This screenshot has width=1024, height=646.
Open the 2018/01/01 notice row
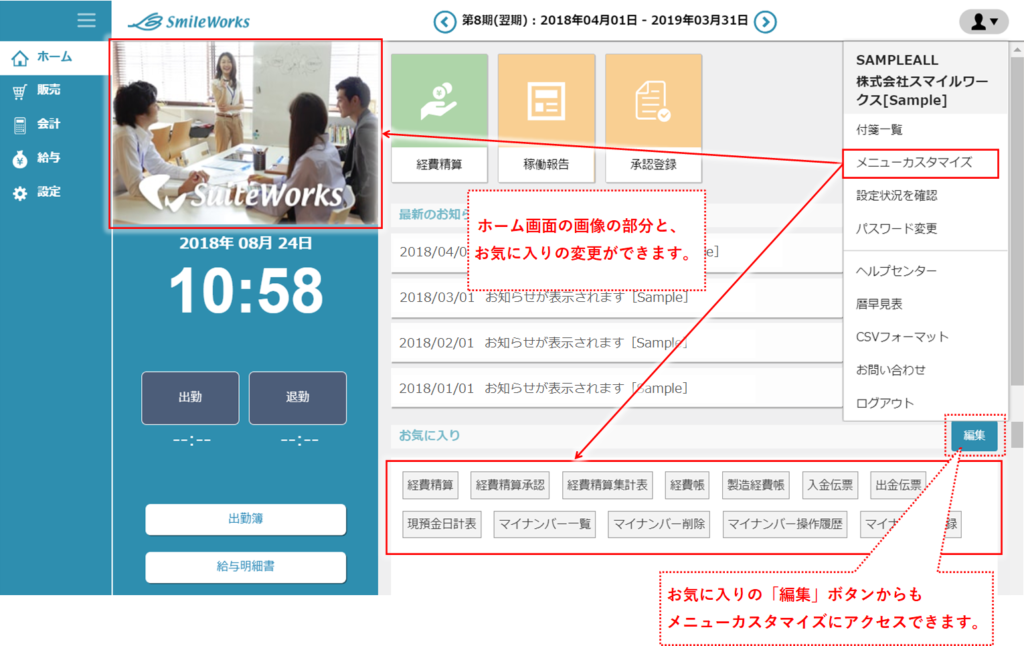[616, 389]
